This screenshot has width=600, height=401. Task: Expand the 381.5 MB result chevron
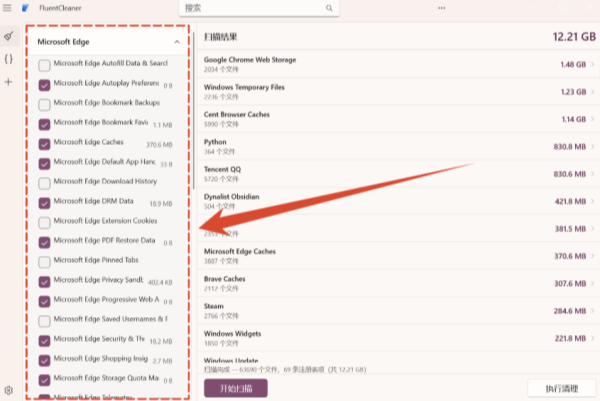[x=592, y=228]
